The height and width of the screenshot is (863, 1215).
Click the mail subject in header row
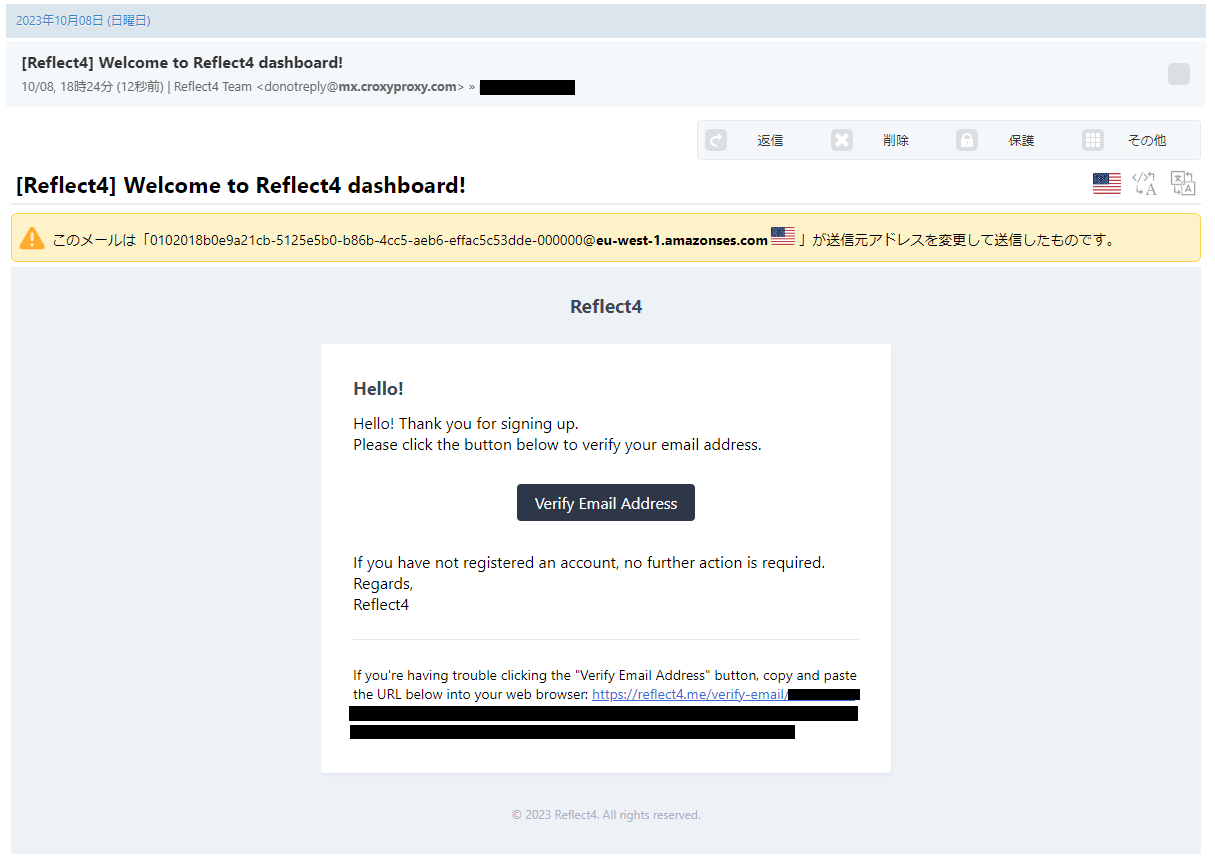(x=182, y=63)
